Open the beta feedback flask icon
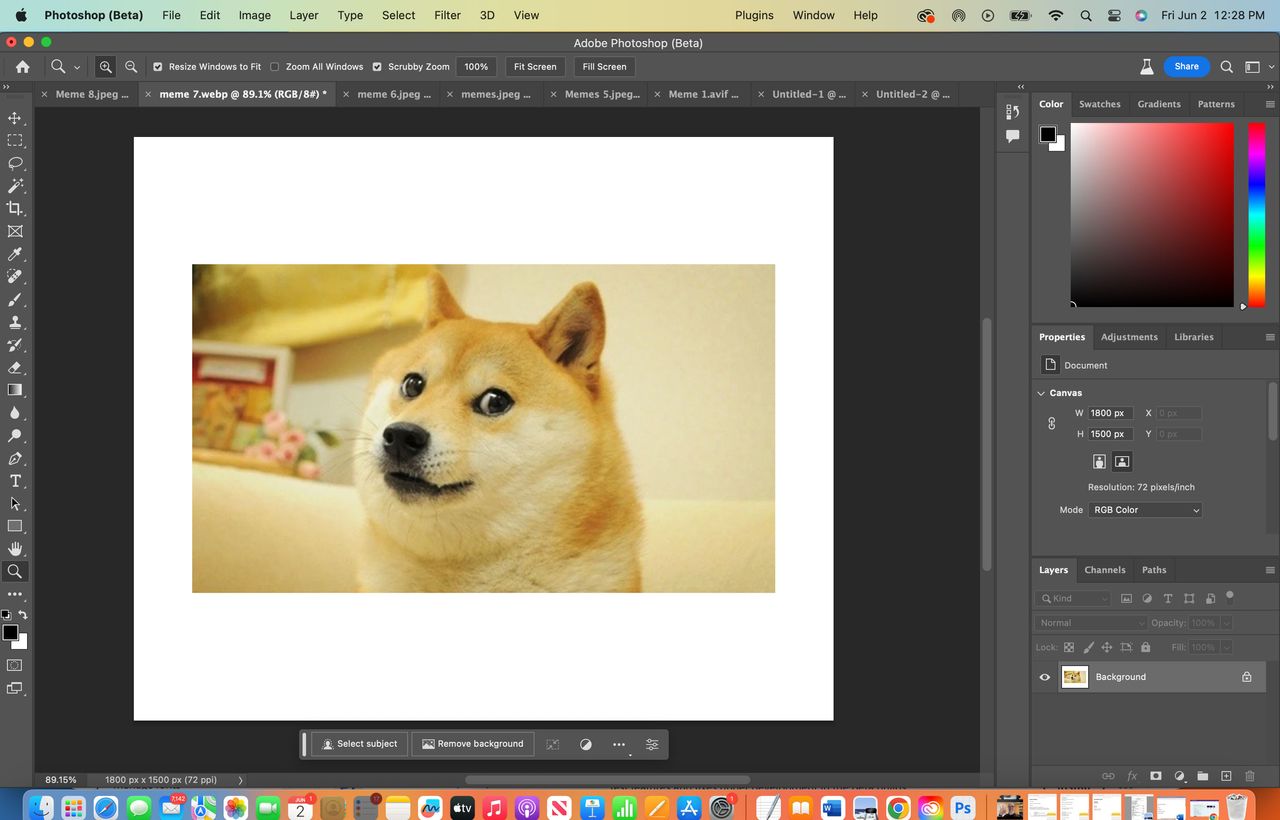 (1147, 67)
